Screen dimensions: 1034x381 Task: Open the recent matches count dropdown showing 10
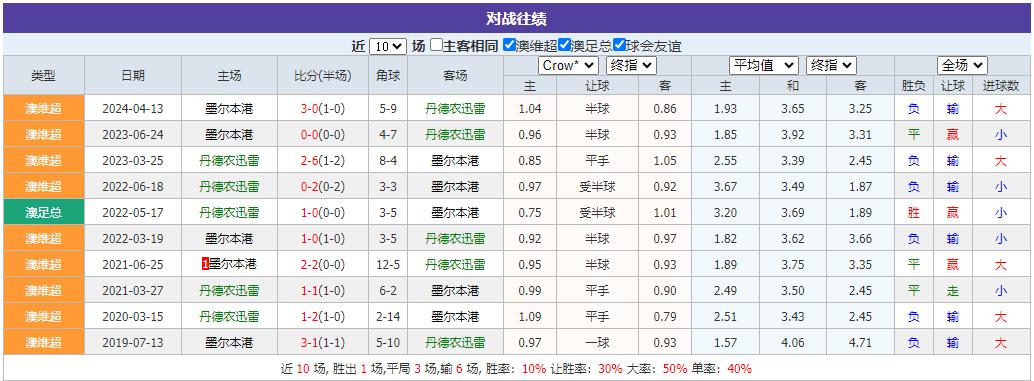[388, 46]
